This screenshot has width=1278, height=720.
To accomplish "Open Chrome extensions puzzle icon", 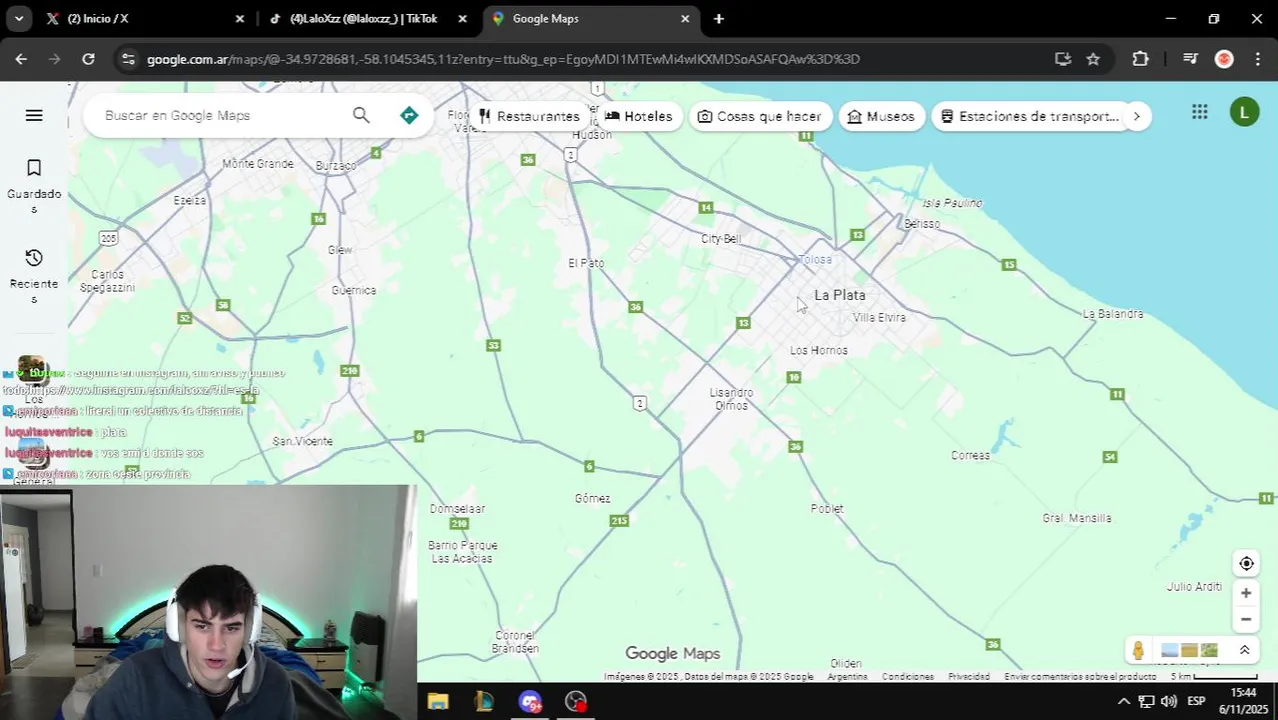I will point(1140,59).
